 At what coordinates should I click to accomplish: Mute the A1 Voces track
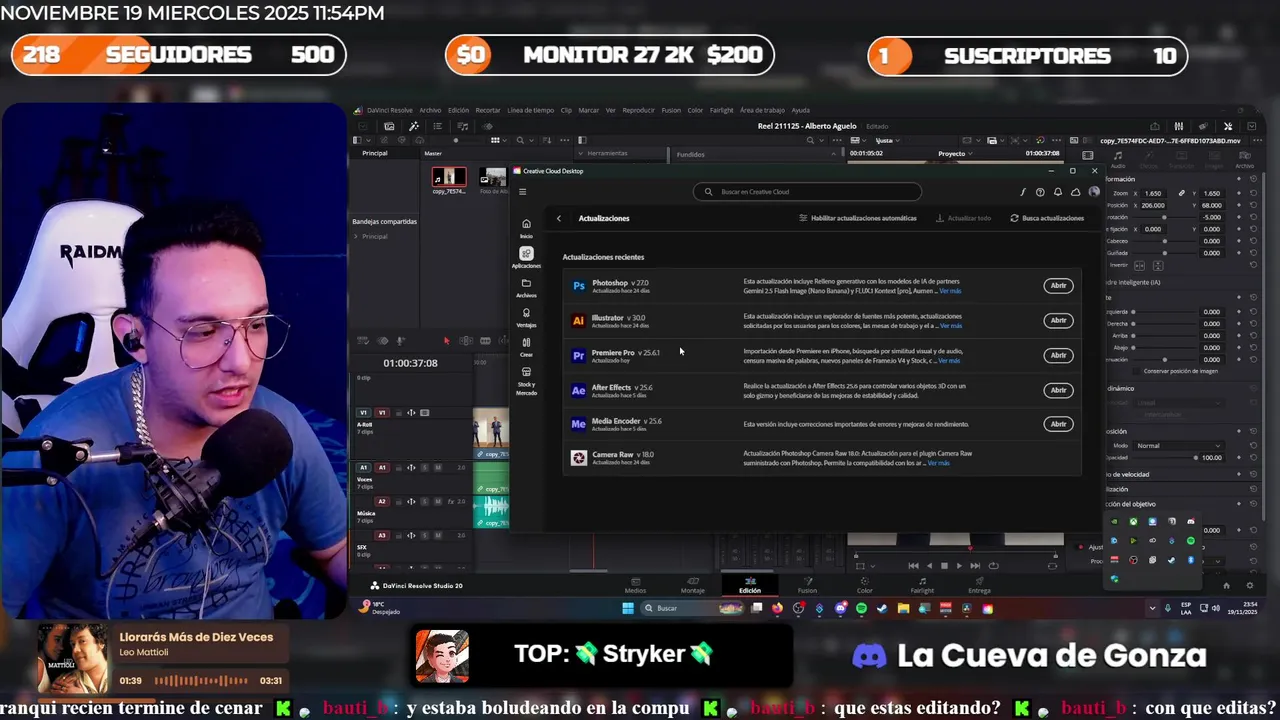pyautogui.click(x=437, y=467)
